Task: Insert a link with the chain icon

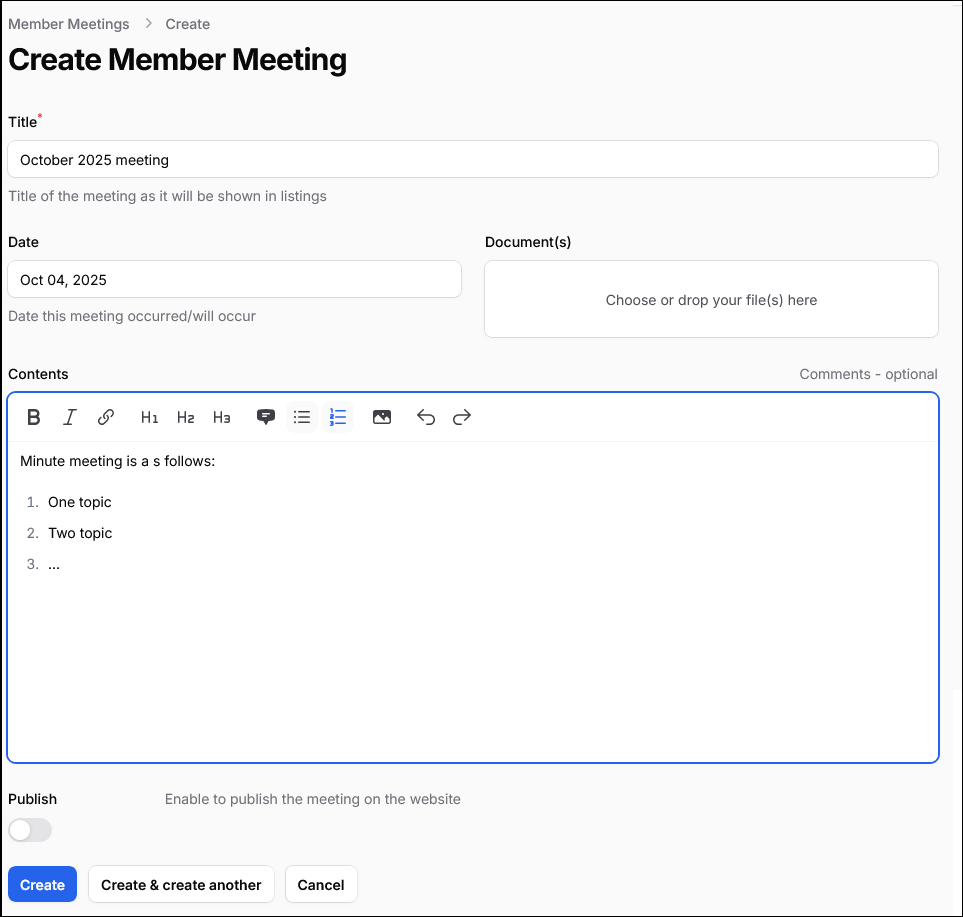Action: coord(106,417)
